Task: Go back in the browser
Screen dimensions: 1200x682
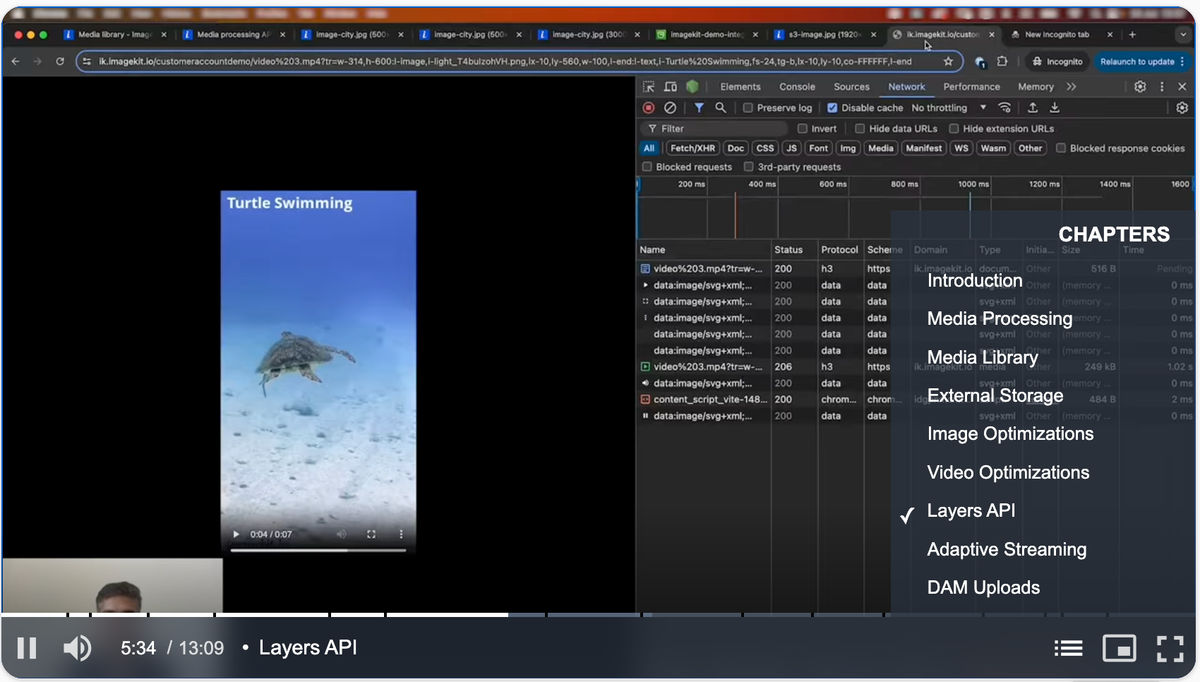Action: click(15, 61)
